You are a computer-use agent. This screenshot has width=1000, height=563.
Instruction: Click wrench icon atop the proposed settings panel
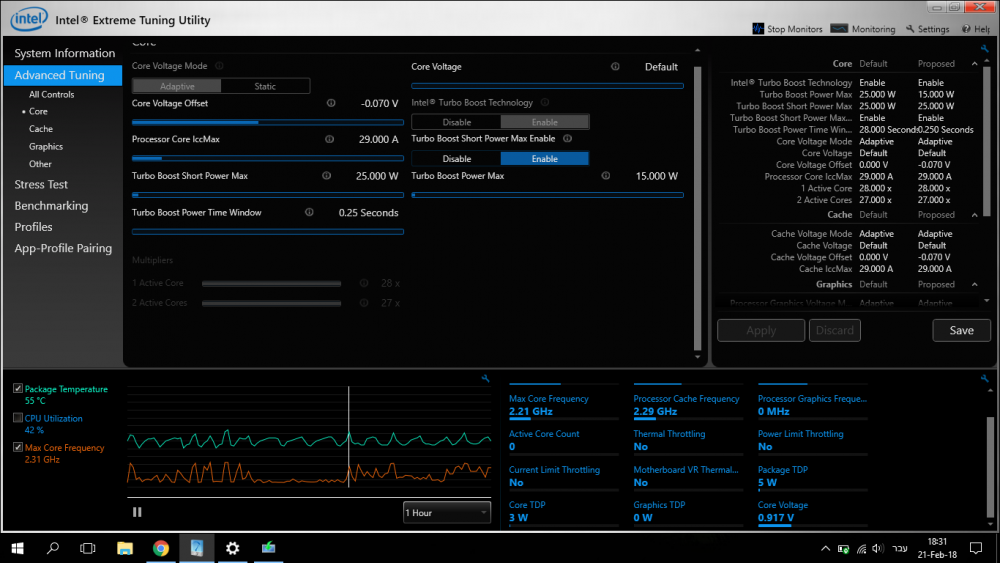(x=985, y=48)
